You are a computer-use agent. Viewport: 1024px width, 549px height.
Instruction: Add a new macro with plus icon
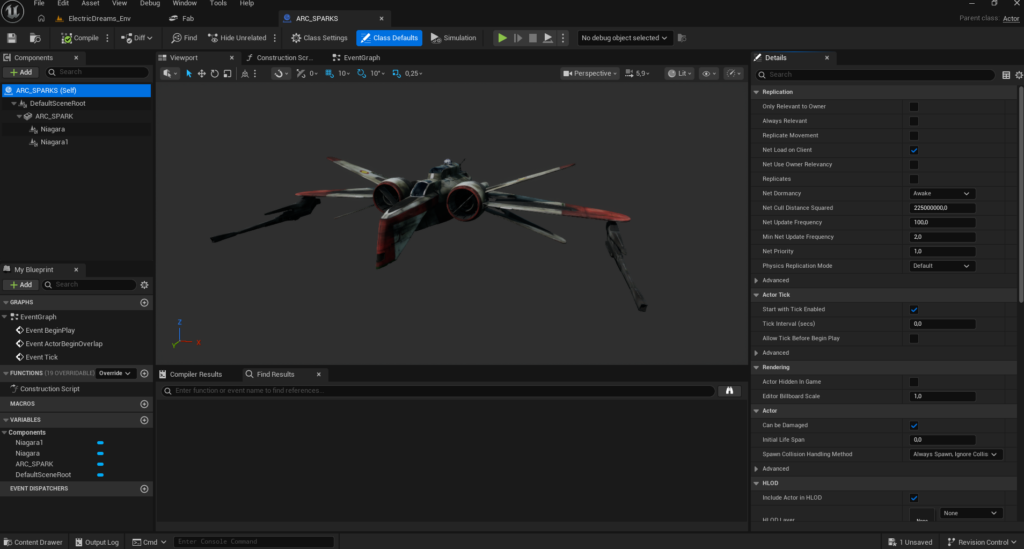144,404
